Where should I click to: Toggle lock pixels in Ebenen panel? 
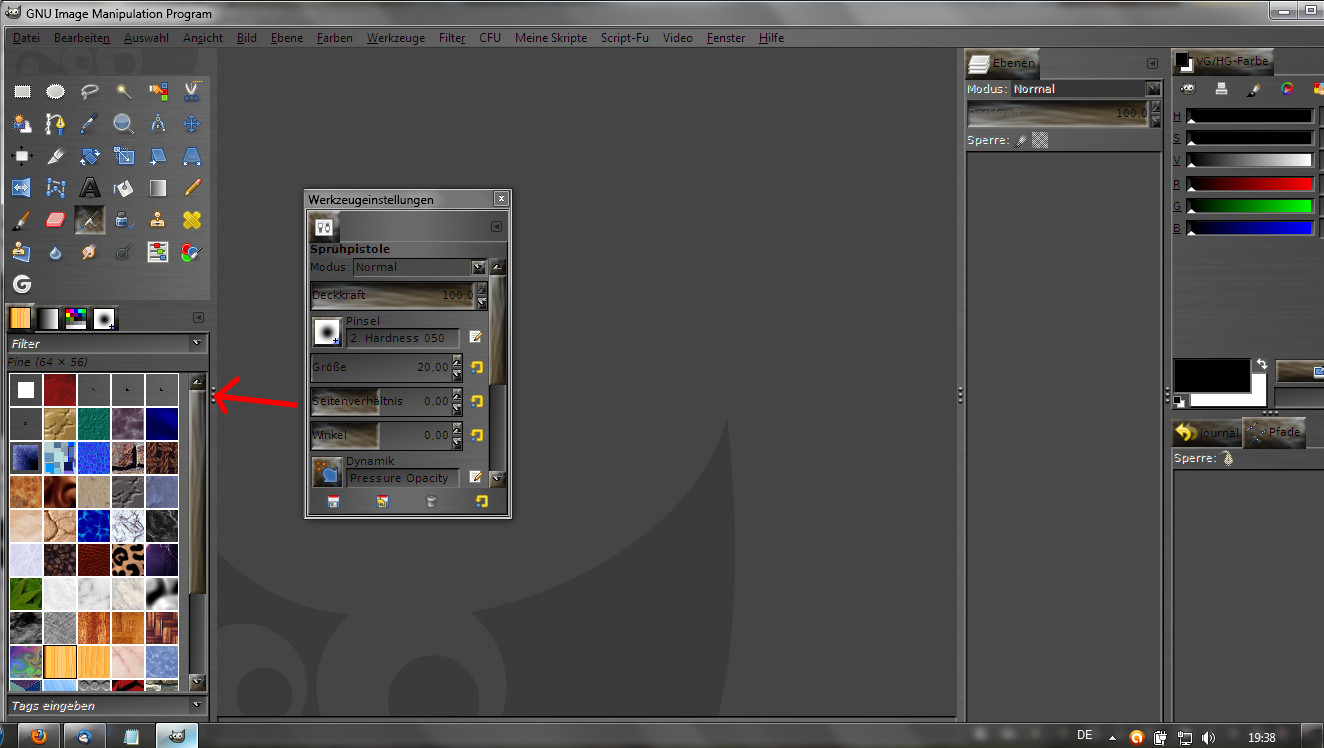tap(1021, 141)
